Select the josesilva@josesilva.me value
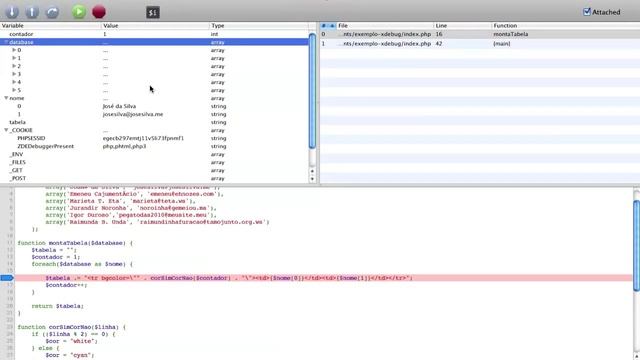This screenshot has height=360, width=640. coord(133,114)
